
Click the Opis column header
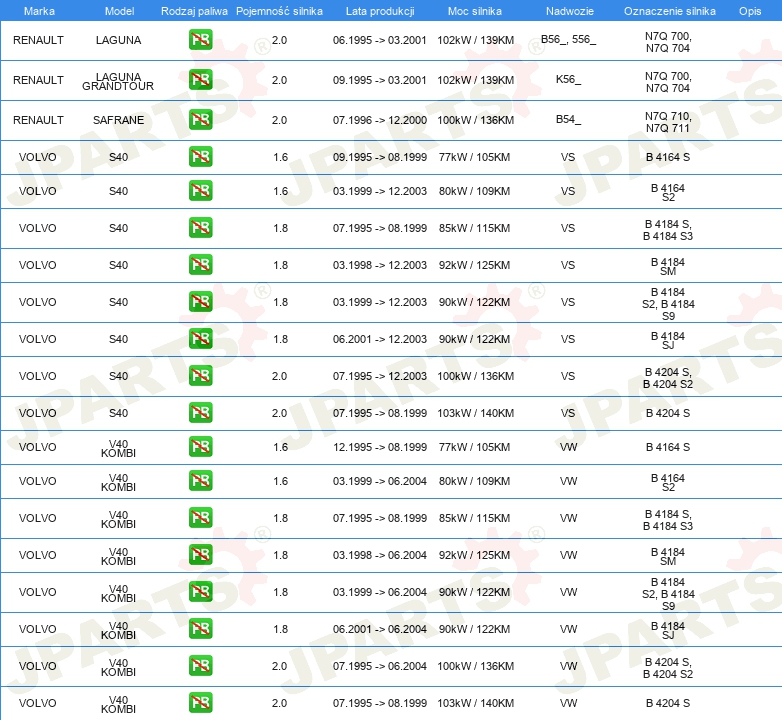click(750, 11)
